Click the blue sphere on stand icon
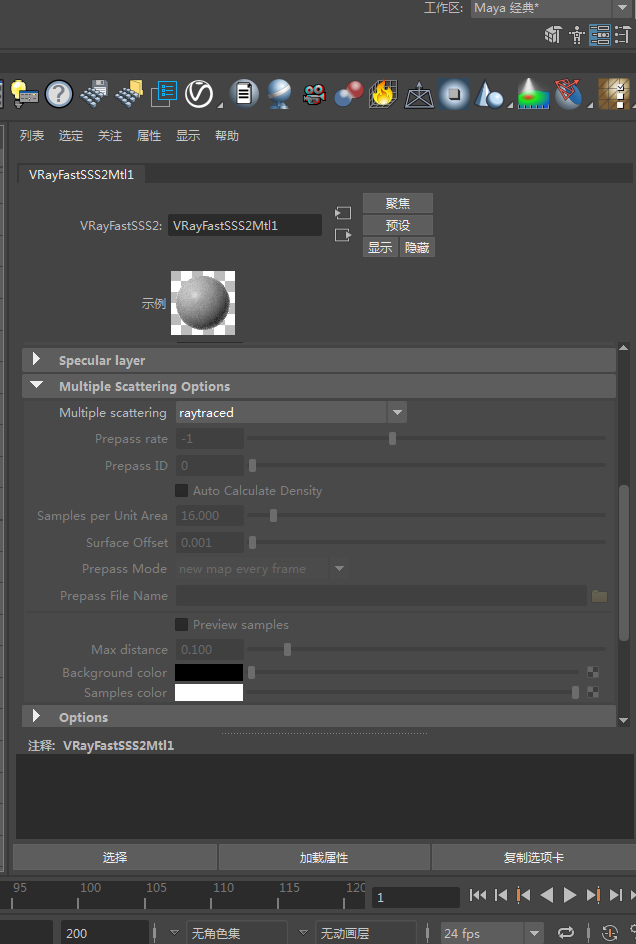Viewport: 636px width, 944px height. tap(279, 94)
